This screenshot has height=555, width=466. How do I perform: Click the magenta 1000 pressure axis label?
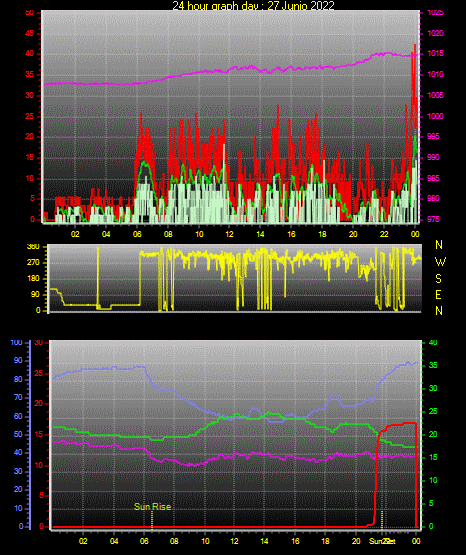436,116
